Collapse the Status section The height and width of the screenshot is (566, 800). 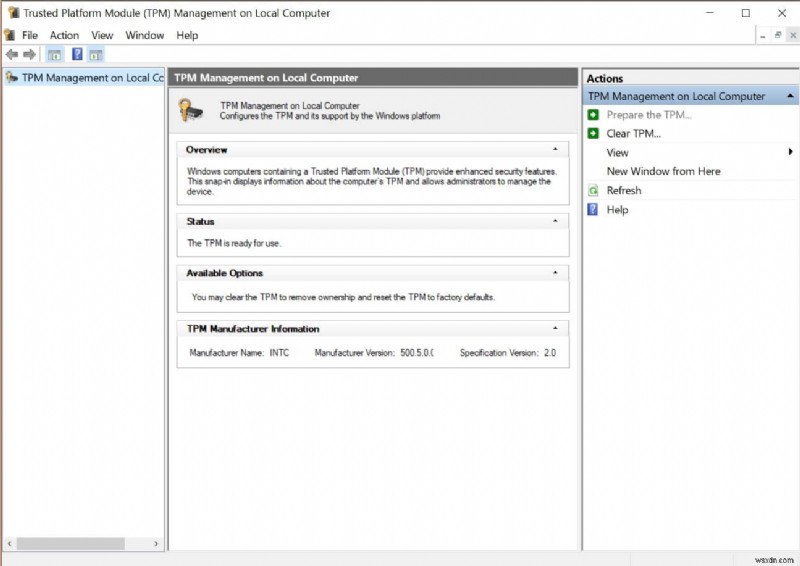tap(555, 222)
